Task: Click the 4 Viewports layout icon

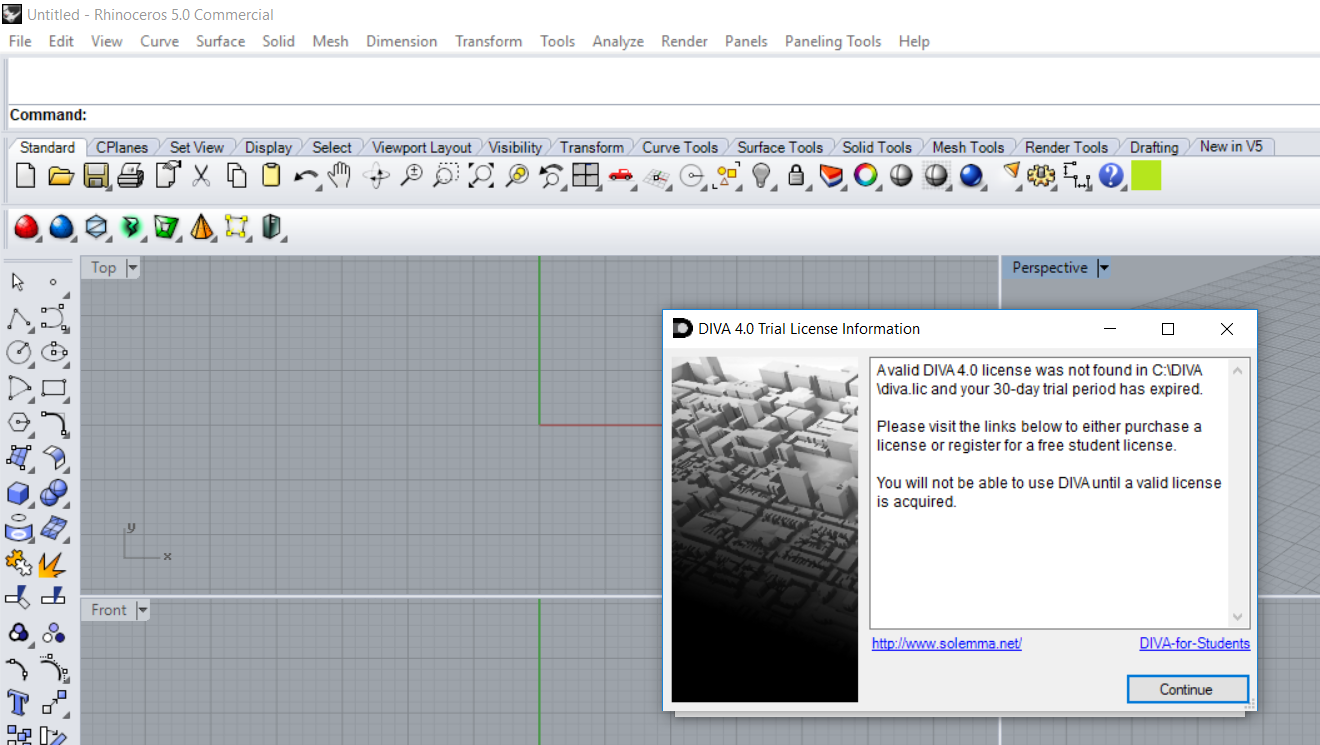Action: click(x=585, y=176)
